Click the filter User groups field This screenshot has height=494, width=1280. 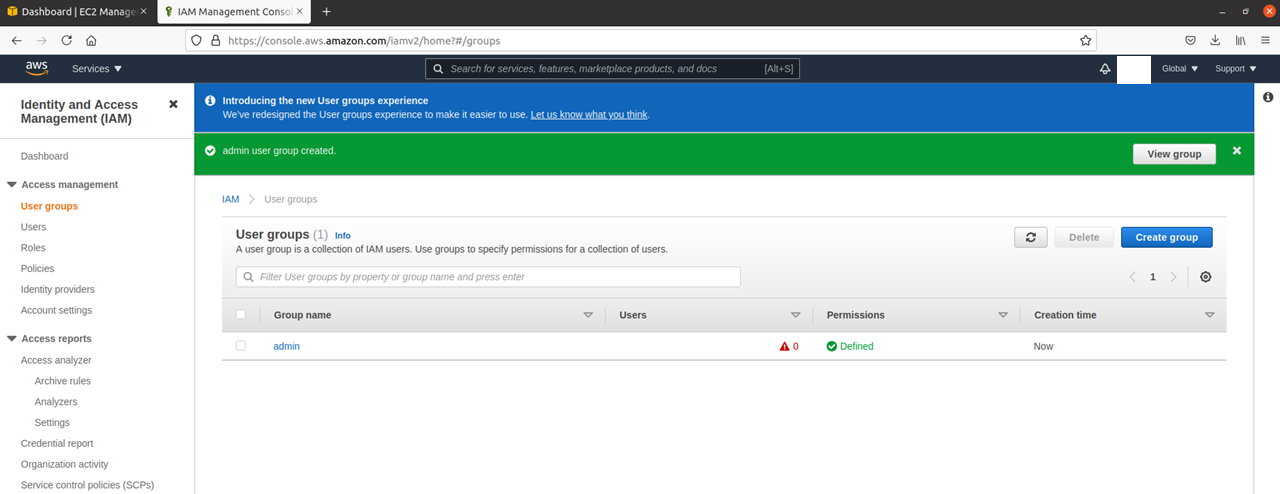(x=488, y=277)
